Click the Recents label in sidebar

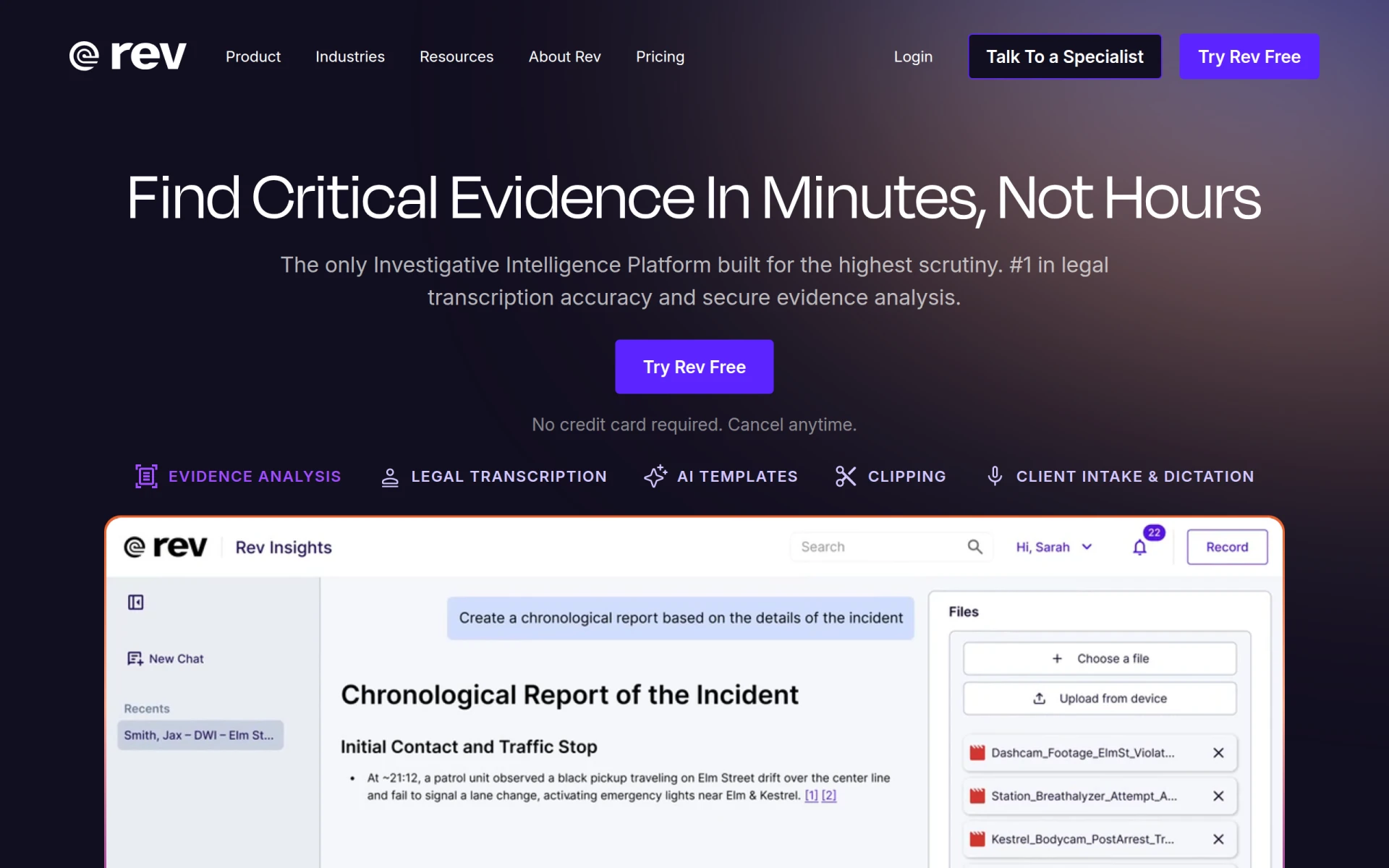point(147,709)
